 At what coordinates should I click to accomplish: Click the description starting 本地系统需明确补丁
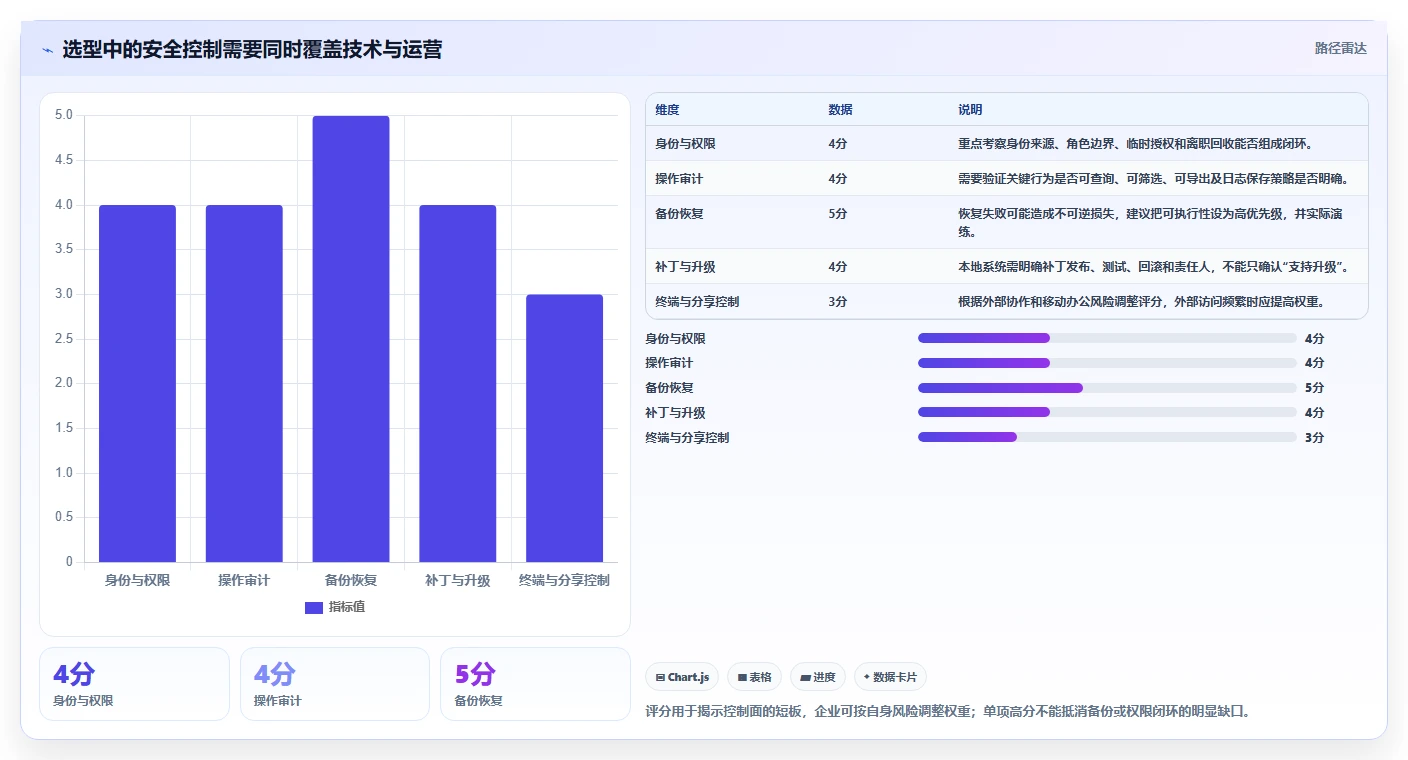[1155, 267]
